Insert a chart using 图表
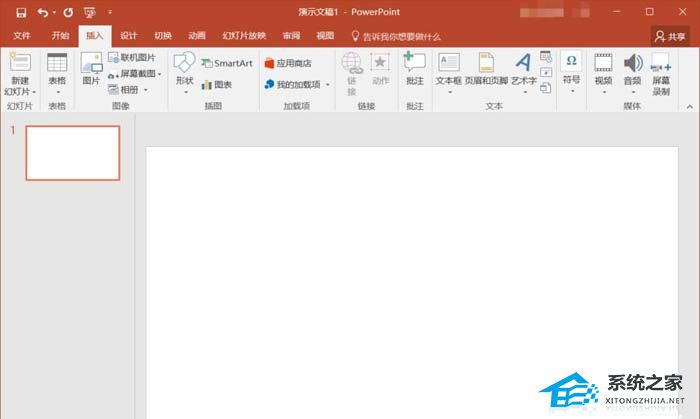The image size is (700, 419). [216, 85]
